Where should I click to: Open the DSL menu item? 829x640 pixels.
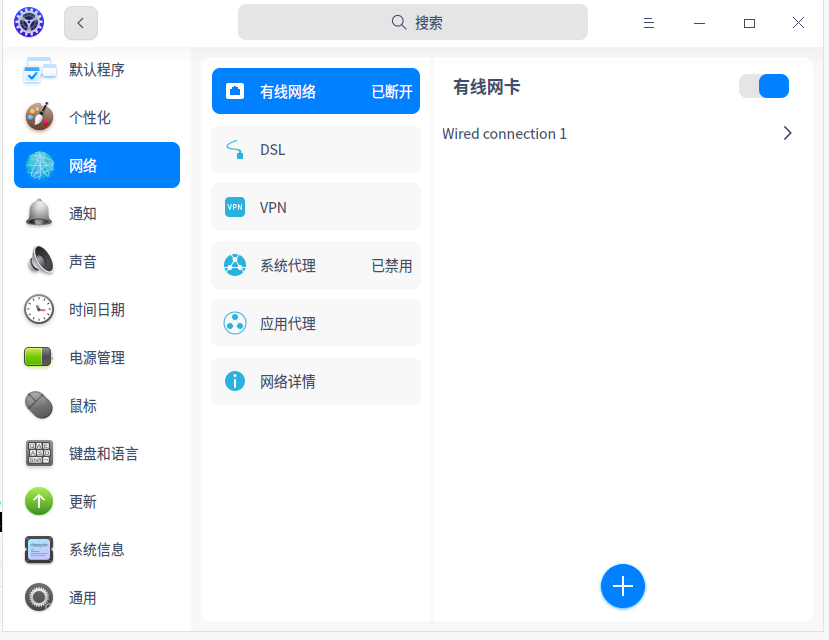click(x=316, y=149)
